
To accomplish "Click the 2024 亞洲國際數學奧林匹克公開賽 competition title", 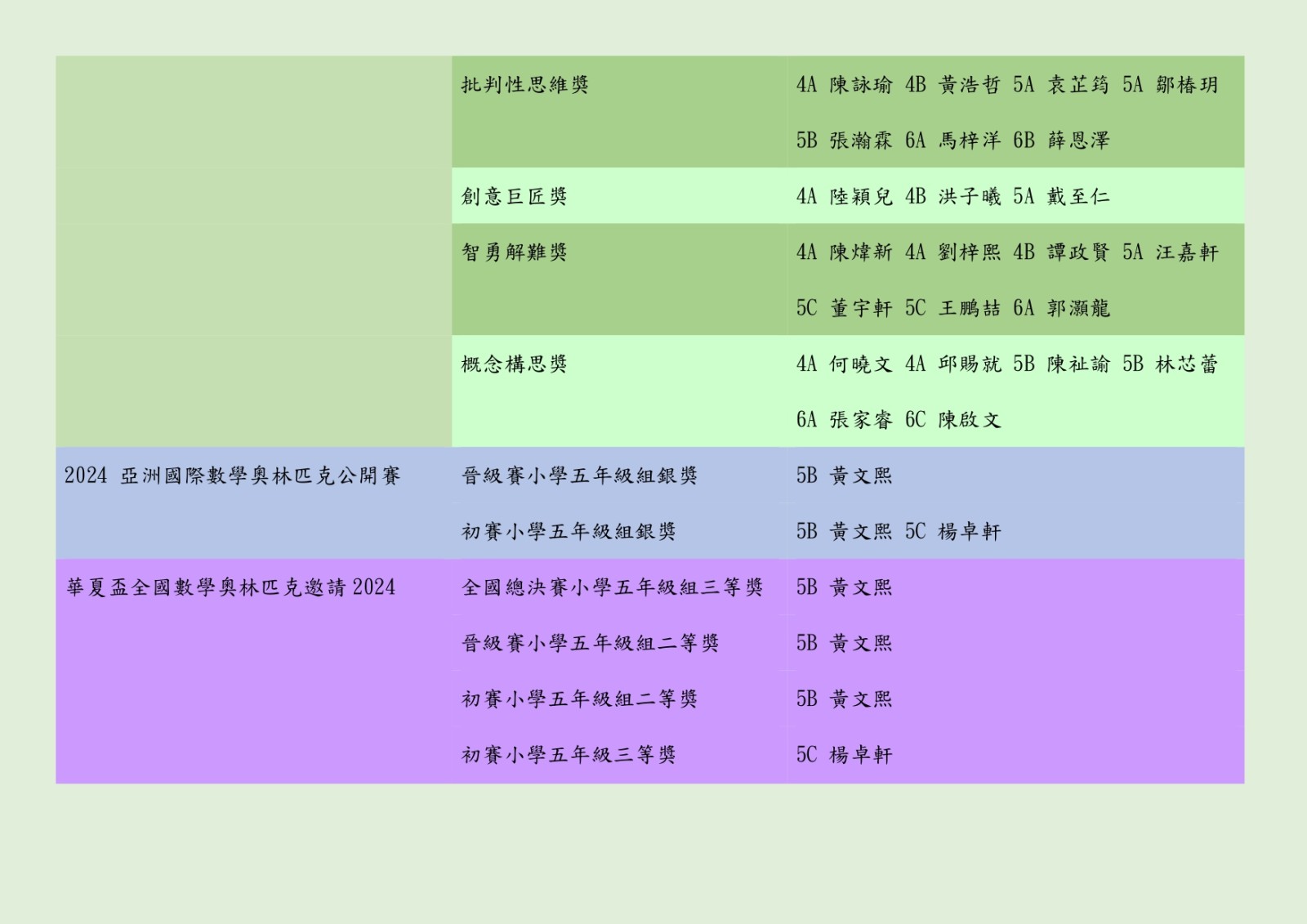I will coord(232,476).
